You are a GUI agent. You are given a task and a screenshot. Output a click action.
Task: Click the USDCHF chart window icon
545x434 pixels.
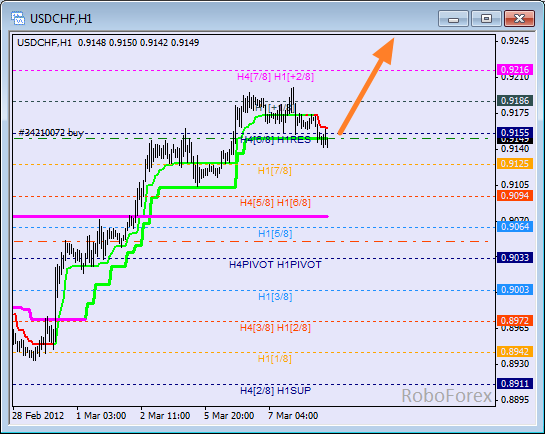tap(17, 18)
